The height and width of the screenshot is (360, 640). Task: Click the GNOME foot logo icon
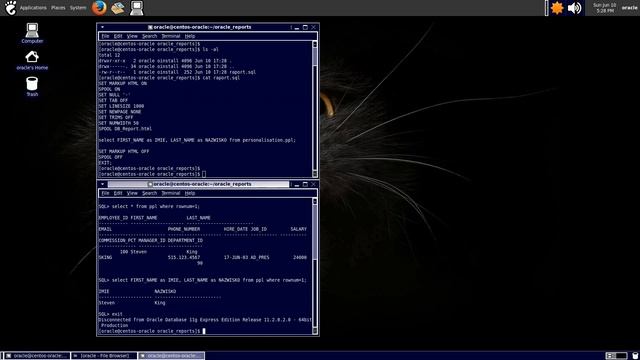point(10,8)
